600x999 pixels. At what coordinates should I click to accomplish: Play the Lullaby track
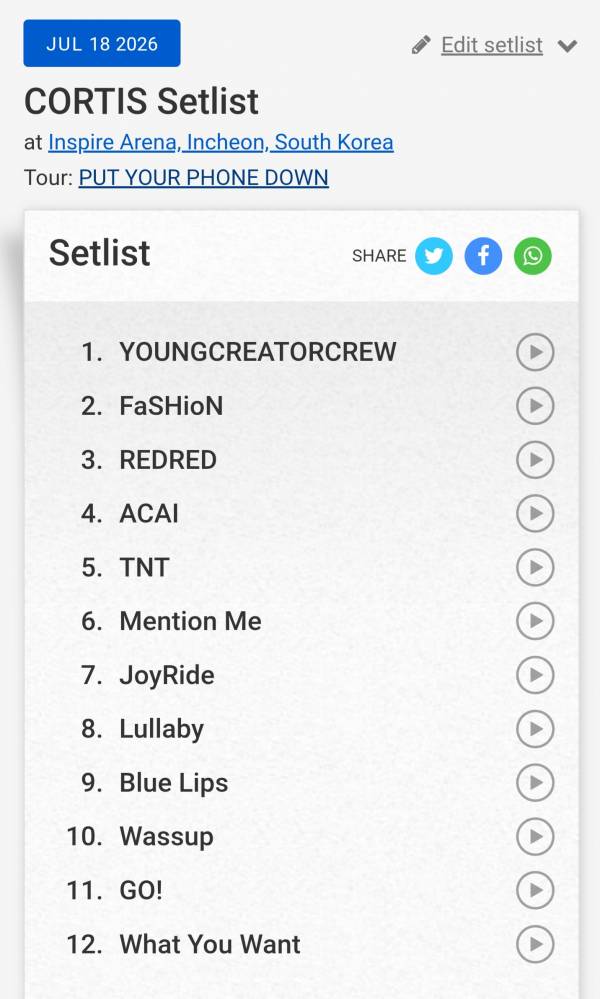click(x=535, y=729)
